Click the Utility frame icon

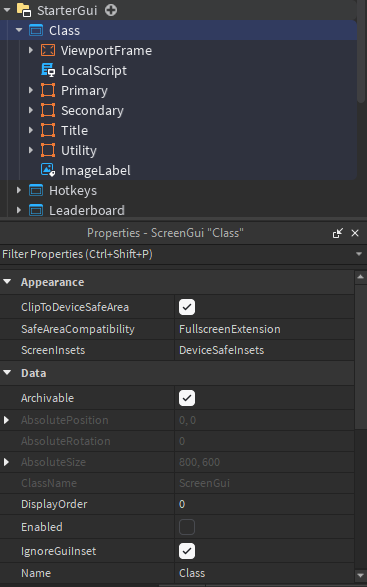point(48,150)
